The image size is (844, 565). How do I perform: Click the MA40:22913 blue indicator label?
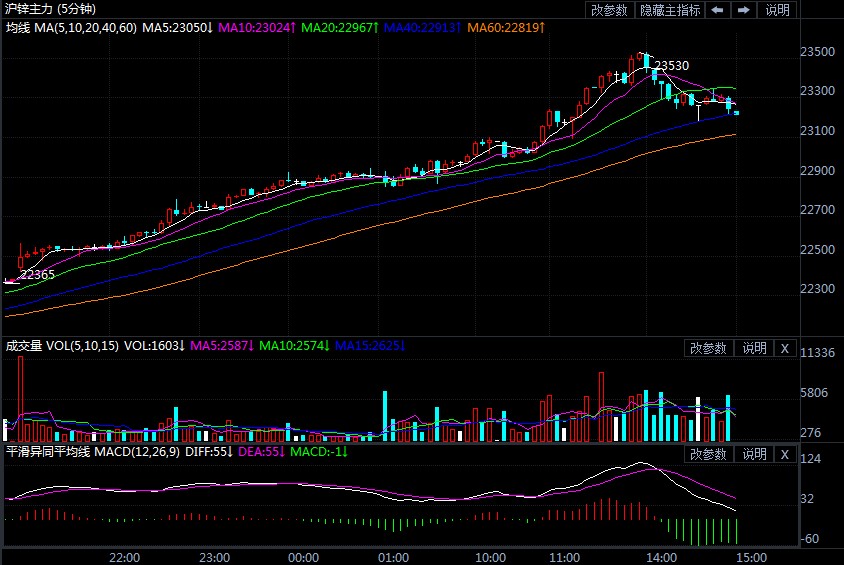(x=422, y=27)
